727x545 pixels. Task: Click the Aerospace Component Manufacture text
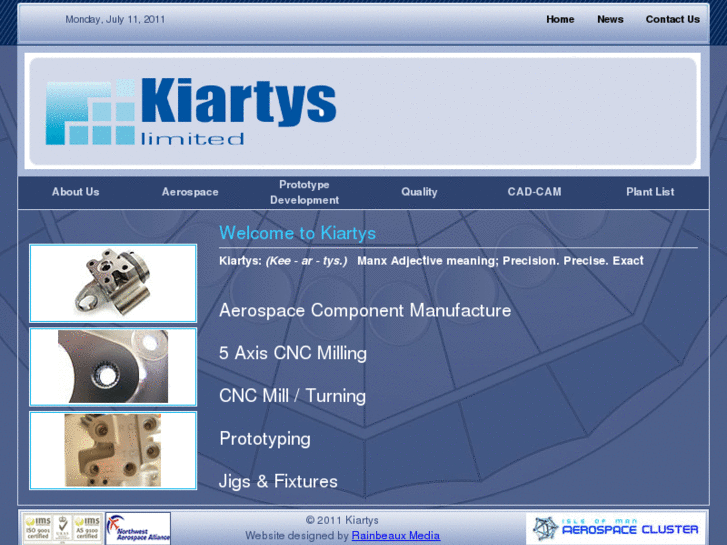(x=365, y=310)
